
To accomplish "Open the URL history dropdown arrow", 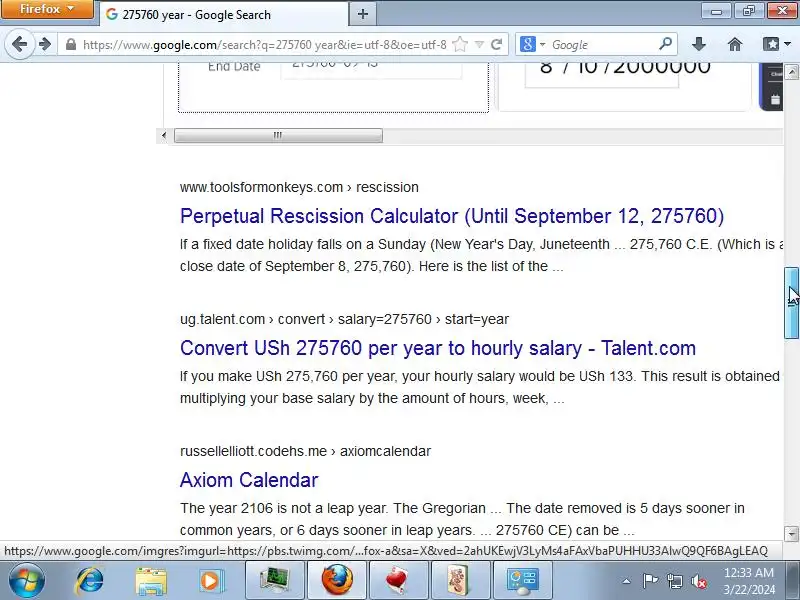I will [x=479, y=44].
